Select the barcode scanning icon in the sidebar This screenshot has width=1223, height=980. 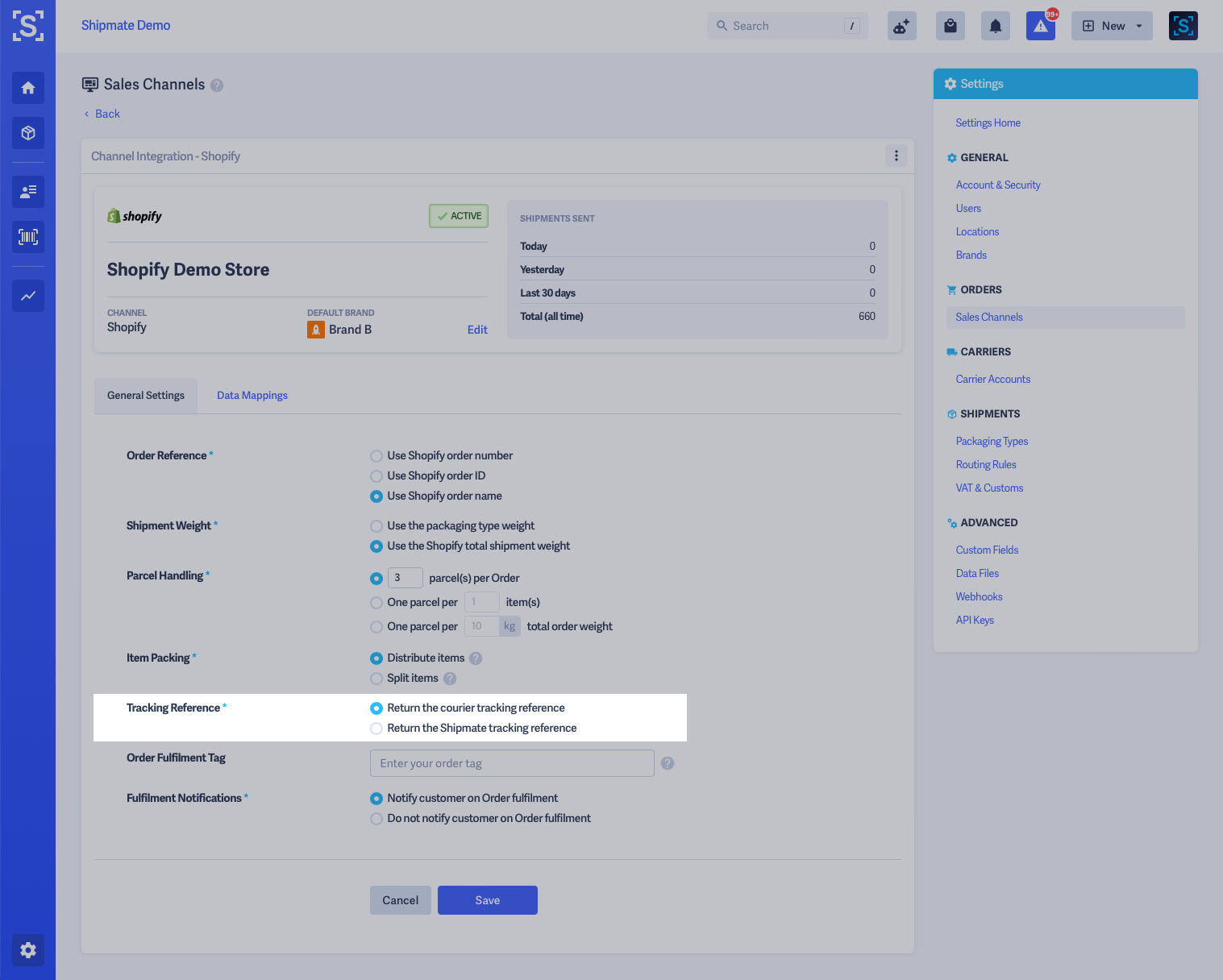[27, 236]
